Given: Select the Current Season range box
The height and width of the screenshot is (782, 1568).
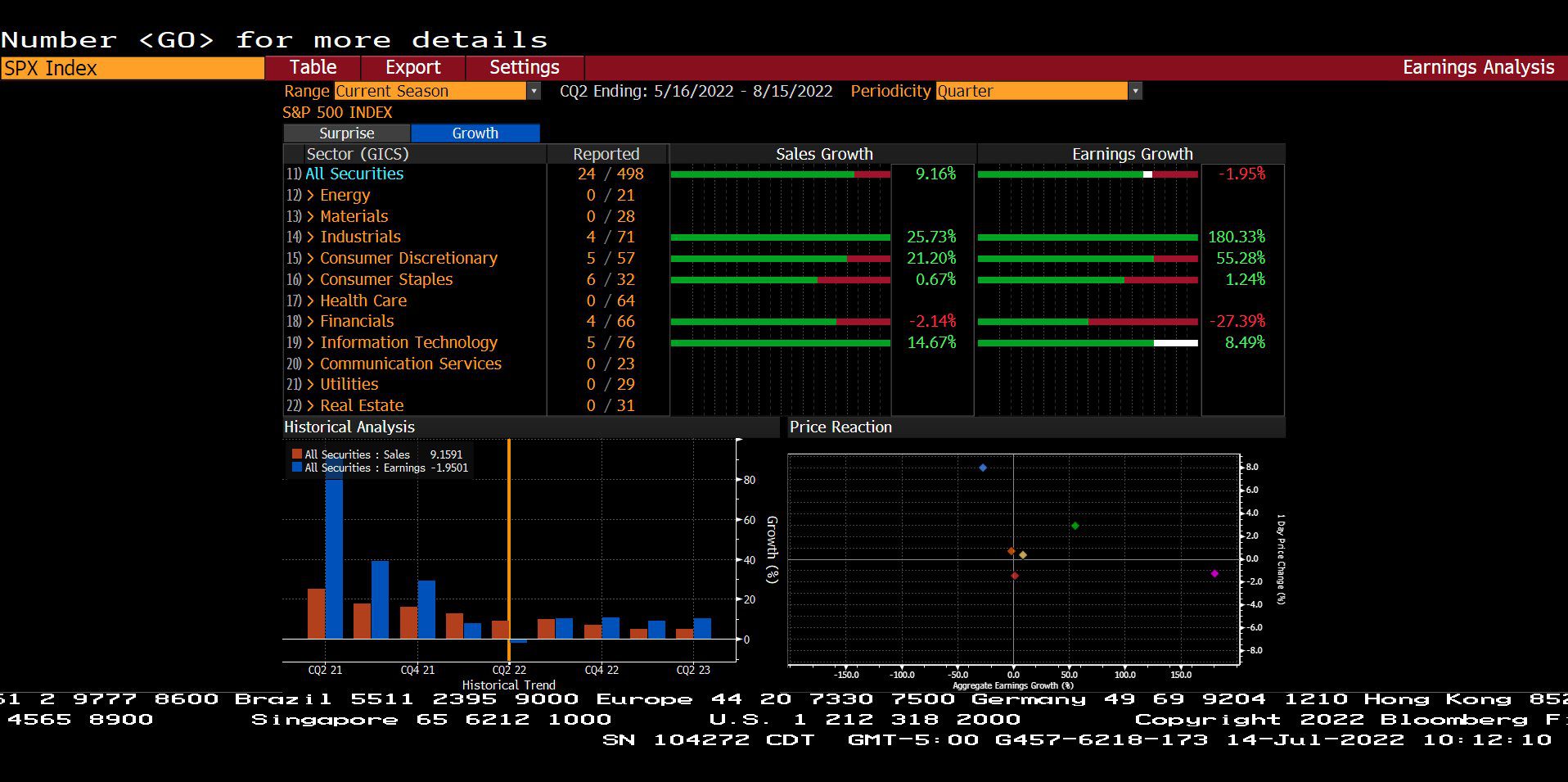Looking at the screenshot, I should pos(430,91).
